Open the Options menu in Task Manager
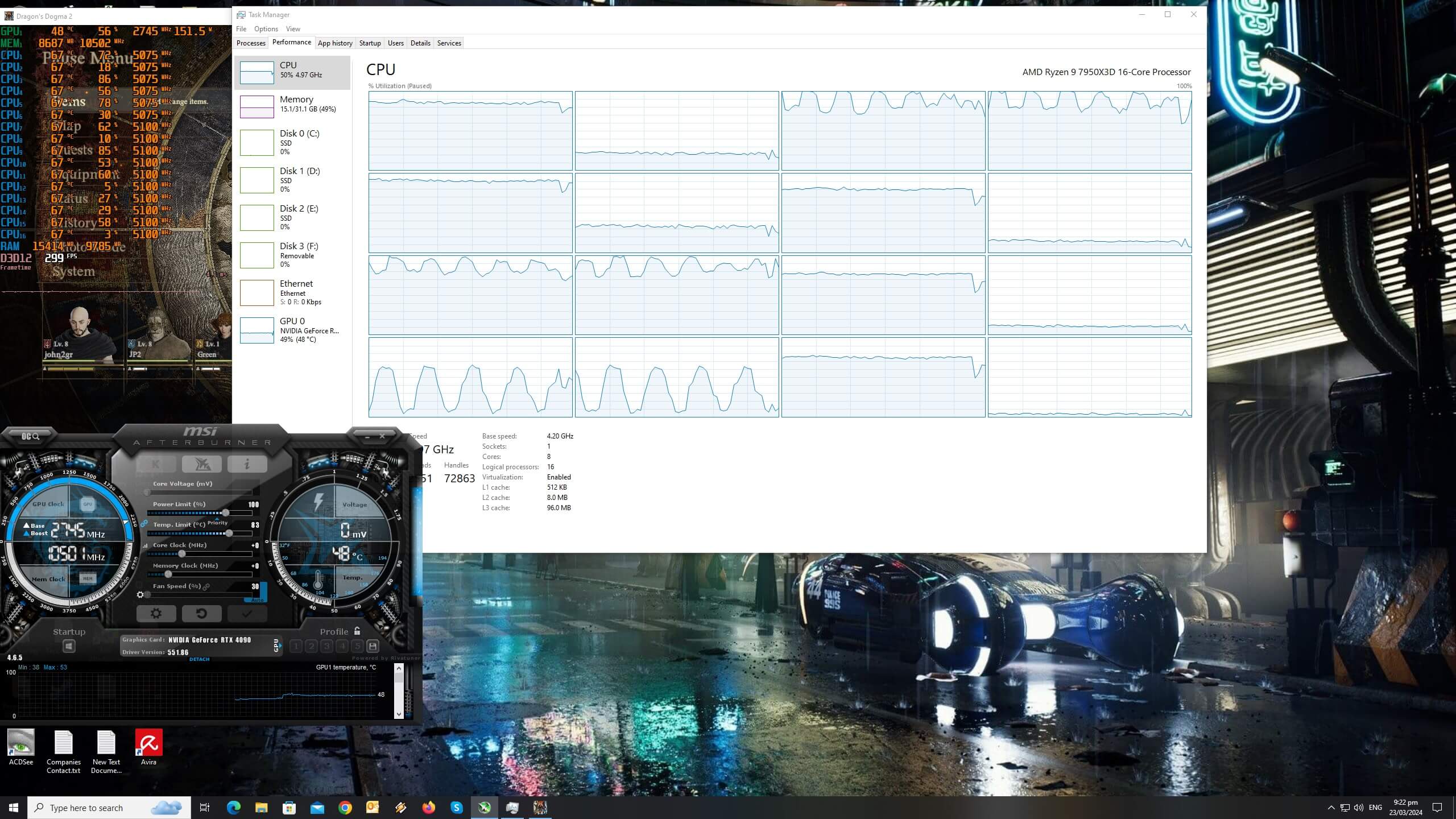The image size is (1456, 819). point(266,29)
